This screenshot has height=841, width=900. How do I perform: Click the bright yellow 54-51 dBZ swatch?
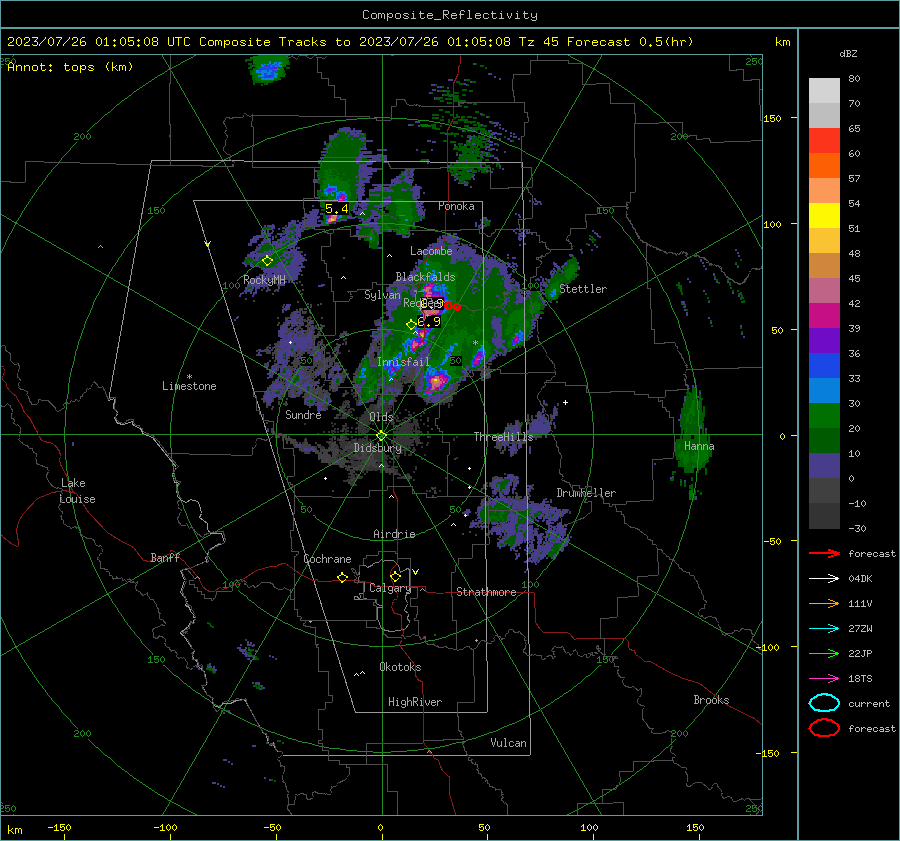[824, 216]
